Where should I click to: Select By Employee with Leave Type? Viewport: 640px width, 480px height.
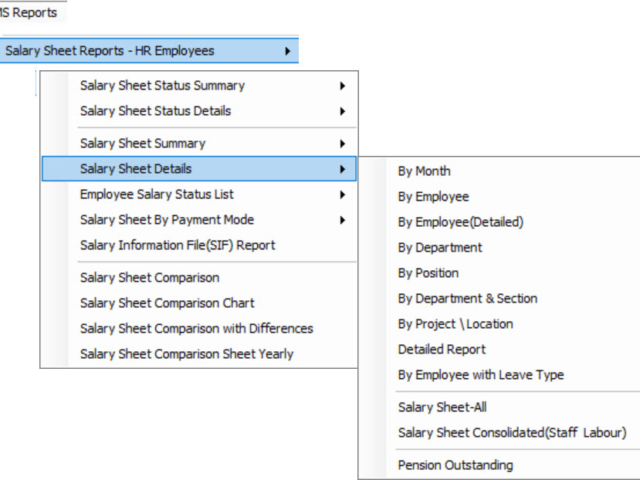click(x=481, y=375)
